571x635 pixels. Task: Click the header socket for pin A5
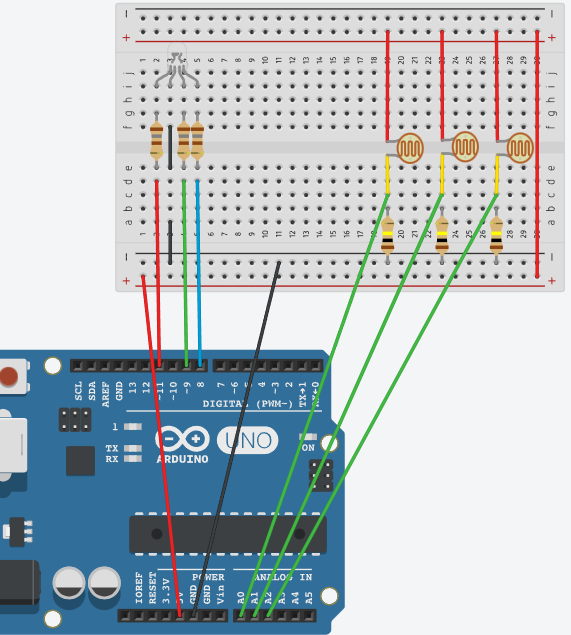309,616
